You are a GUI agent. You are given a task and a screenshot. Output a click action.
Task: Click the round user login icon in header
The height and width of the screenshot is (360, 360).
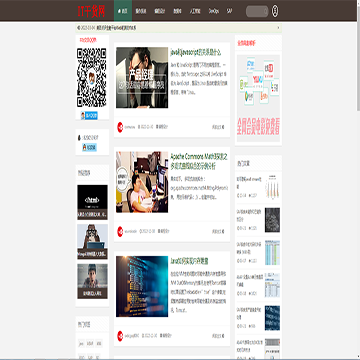[275, 11]
